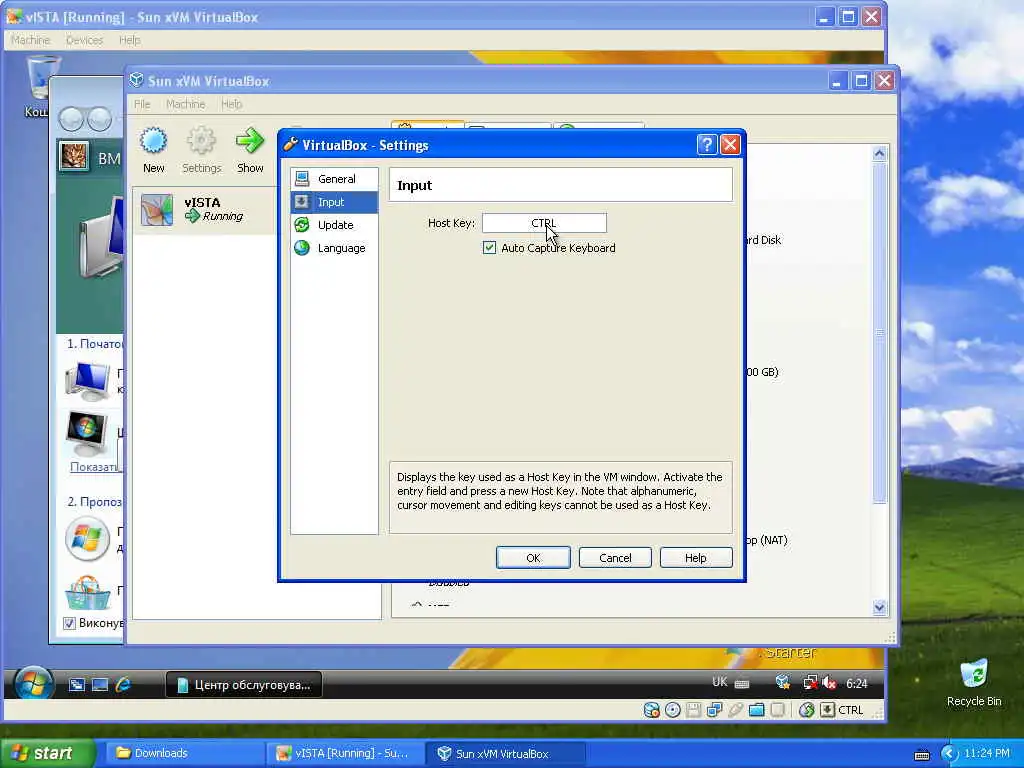Viewport: 1024px width, 768px height.
Task: Click Vista switch-windows quick launch icon
Action: (77, 684)
